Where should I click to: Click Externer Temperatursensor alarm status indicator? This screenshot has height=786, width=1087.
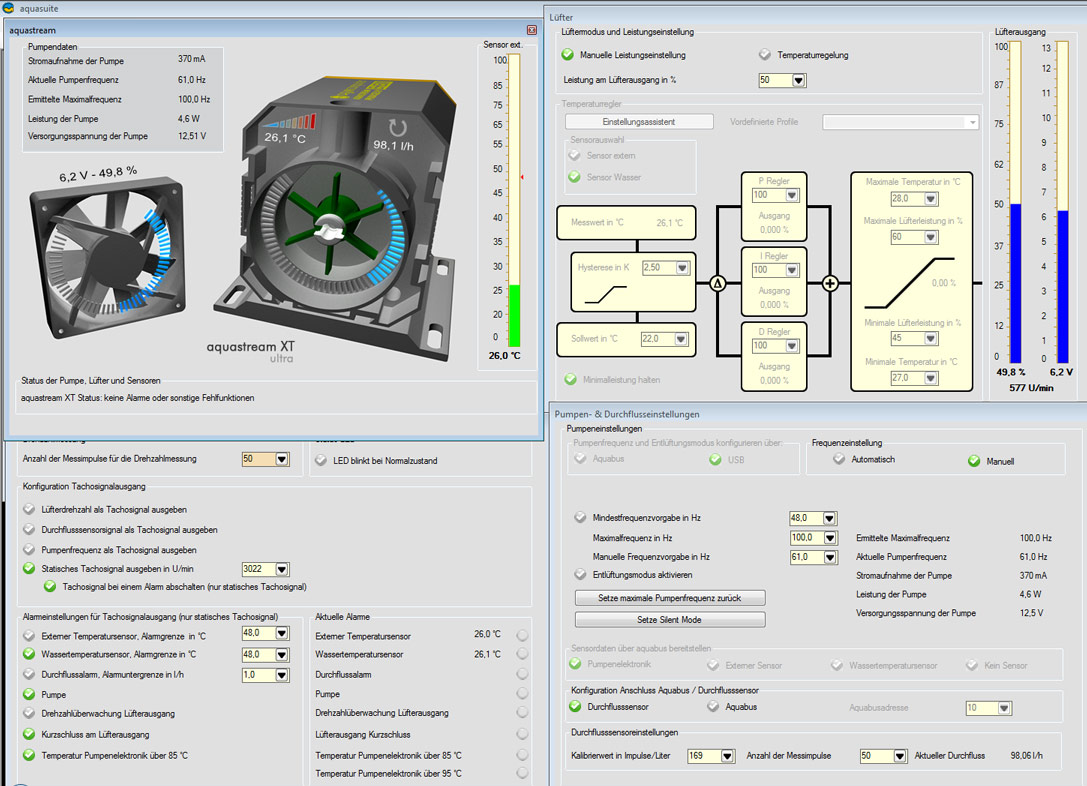coord(522,635)
